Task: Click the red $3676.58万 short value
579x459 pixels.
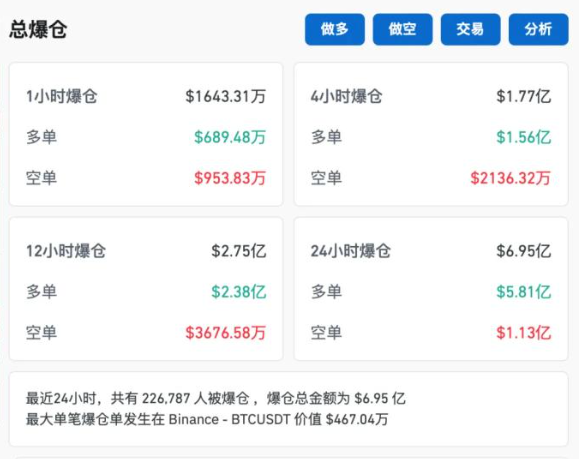Action: click(x=226, y=333)
